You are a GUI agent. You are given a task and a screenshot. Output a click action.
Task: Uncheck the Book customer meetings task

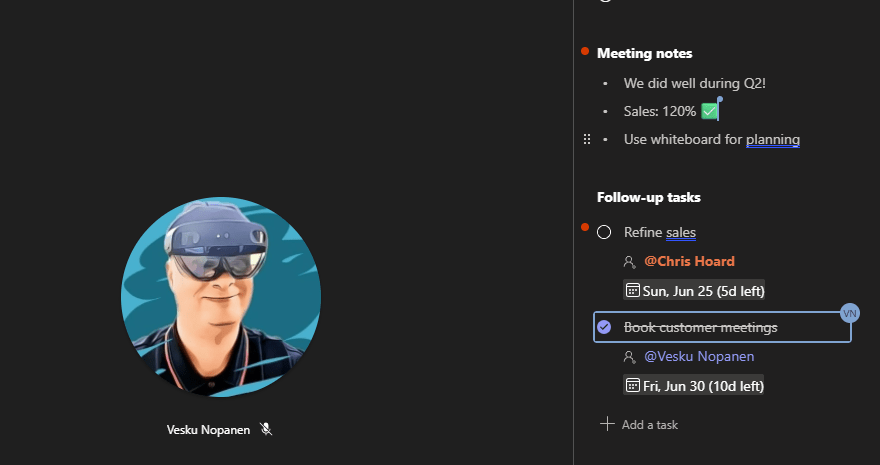604,327
